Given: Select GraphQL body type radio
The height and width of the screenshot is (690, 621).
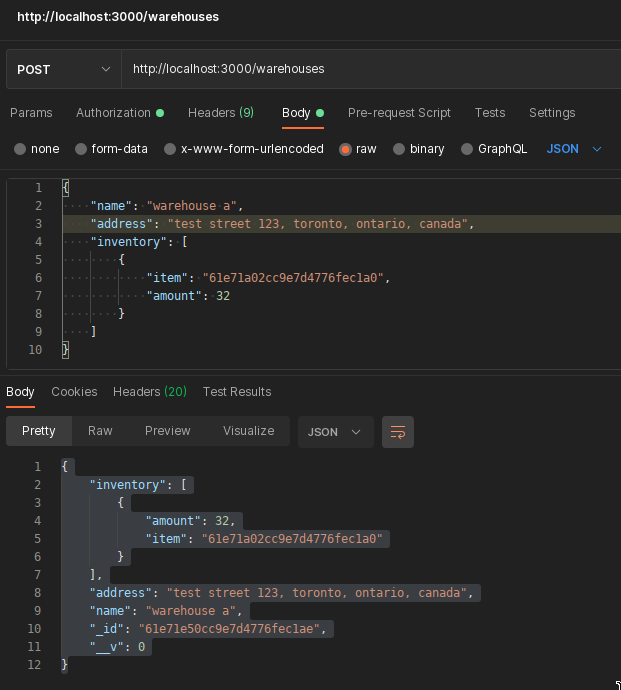Looking at the screenshot, I should tap(467, 149).
